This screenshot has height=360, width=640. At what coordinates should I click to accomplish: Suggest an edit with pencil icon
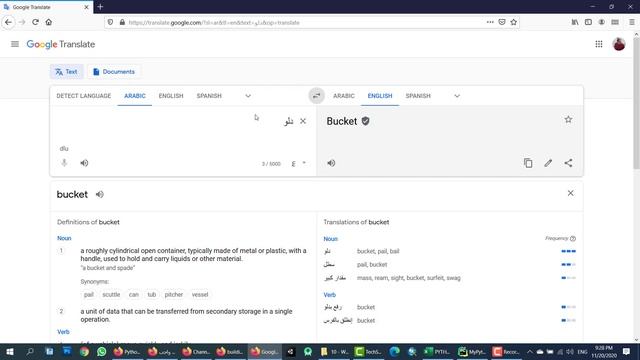click(x=548, y=163)
